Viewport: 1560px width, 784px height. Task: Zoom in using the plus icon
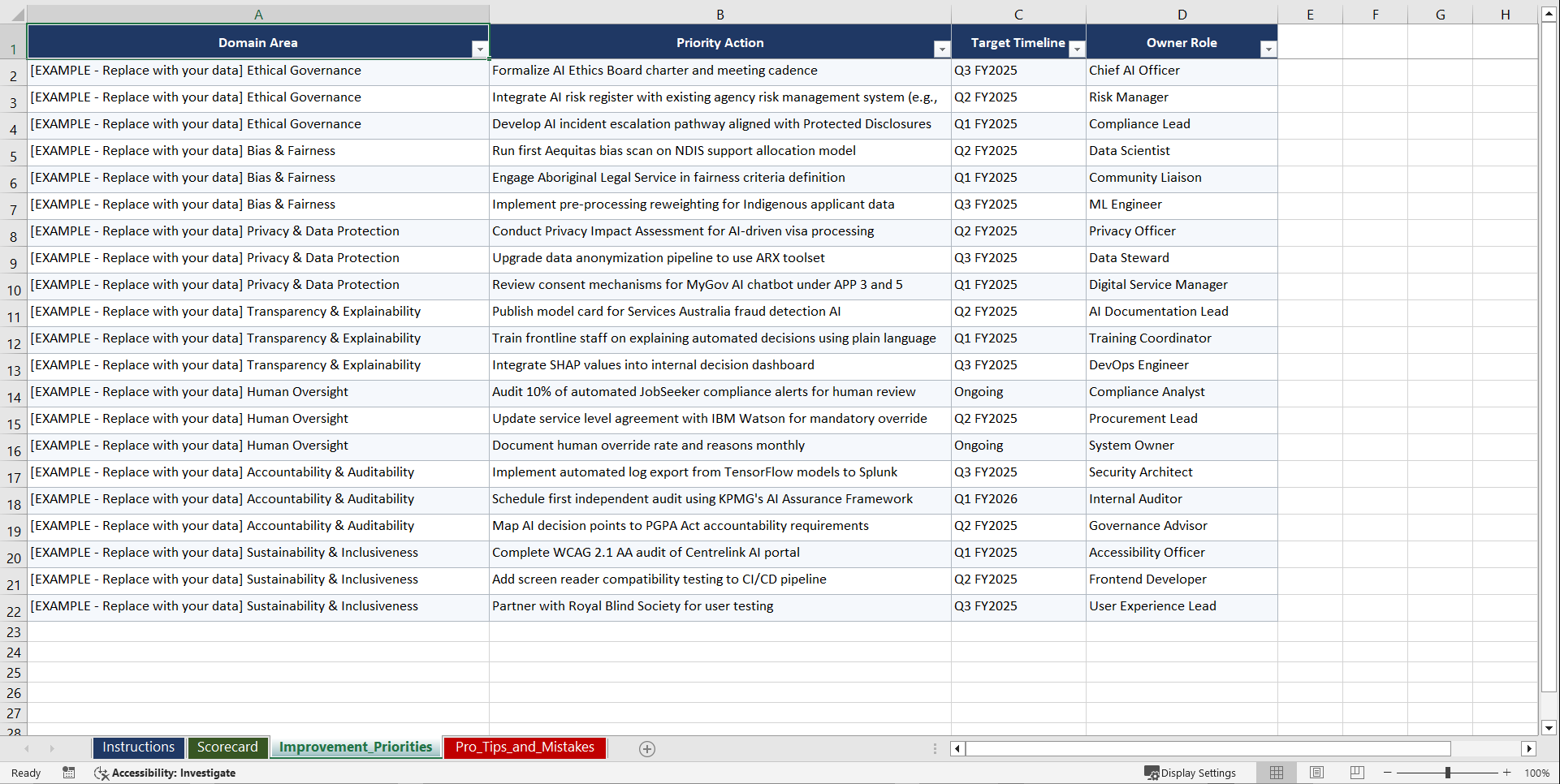tap(1507, 773)
